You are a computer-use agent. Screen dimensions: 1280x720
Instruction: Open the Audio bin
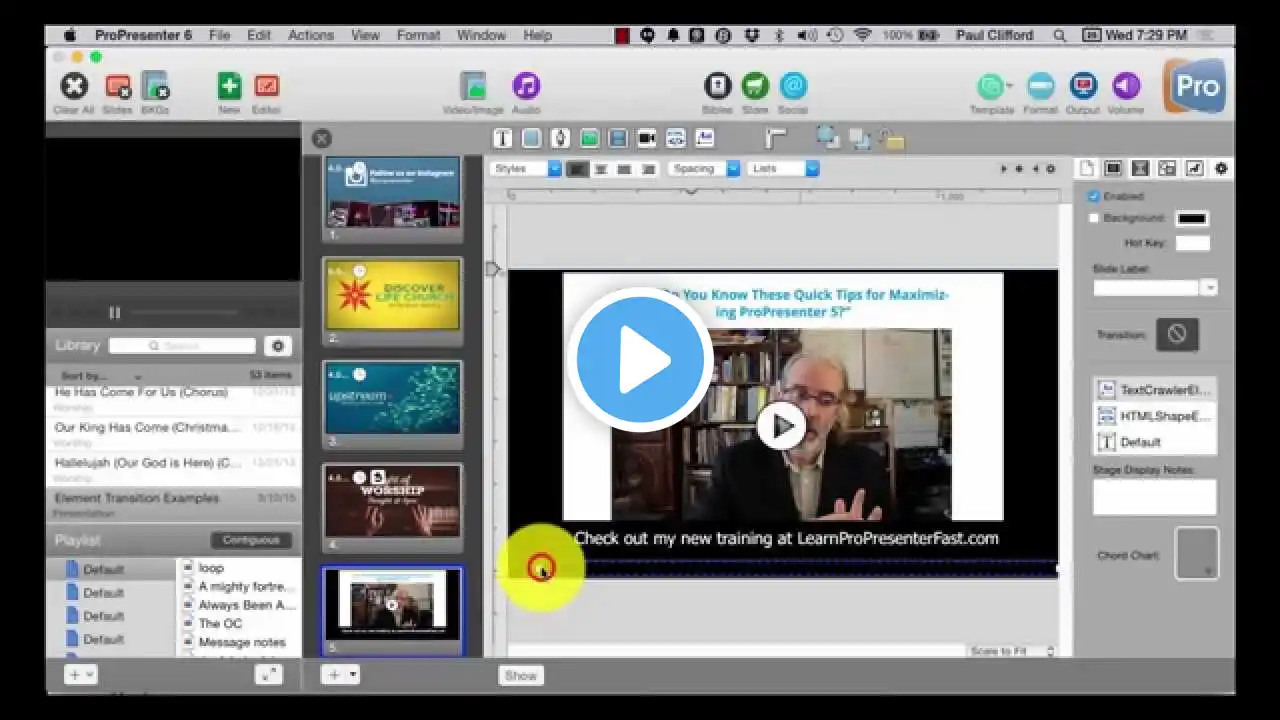[526, 87]
